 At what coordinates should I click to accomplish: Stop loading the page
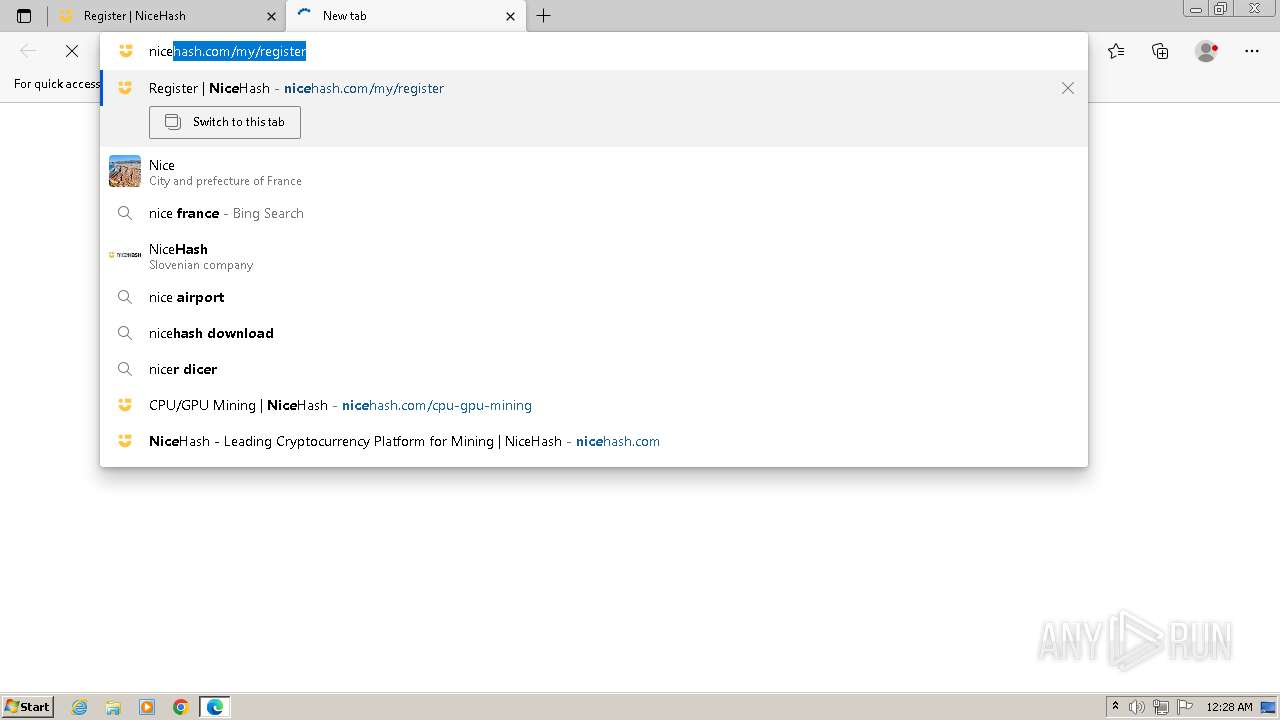click(72, 51)
